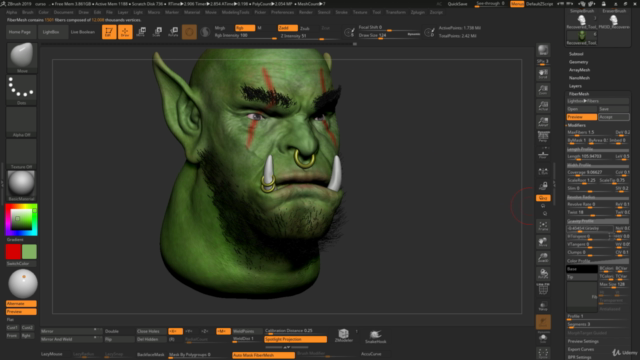This screenshot has width=640, height=360.
Task: Toggle the Gizmo 3D circle icon
Action: pyautogui.click(x=189, y=31)
